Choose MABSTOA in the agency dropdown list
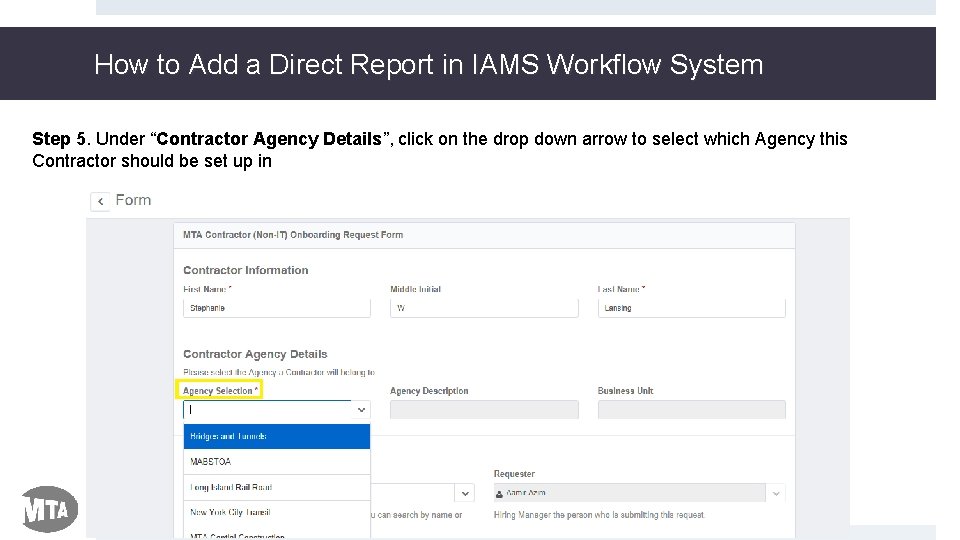Screen dimensions: 960x540 pyautogui.click(x=277, y=462)
